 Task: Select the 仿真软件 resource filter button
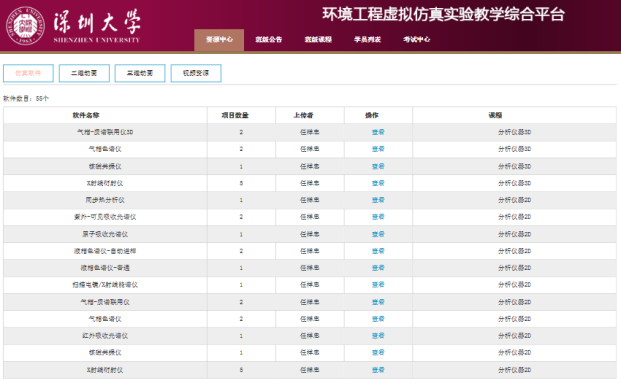pyautogui.click(x=28, y=73)
